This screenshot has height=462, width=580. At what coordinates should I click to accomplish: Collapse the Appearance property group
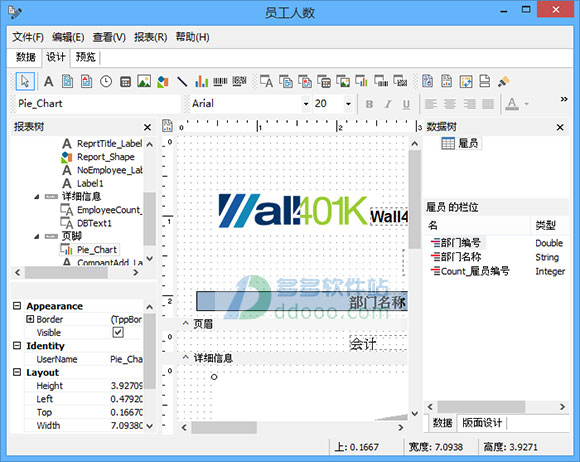point(17,306)
